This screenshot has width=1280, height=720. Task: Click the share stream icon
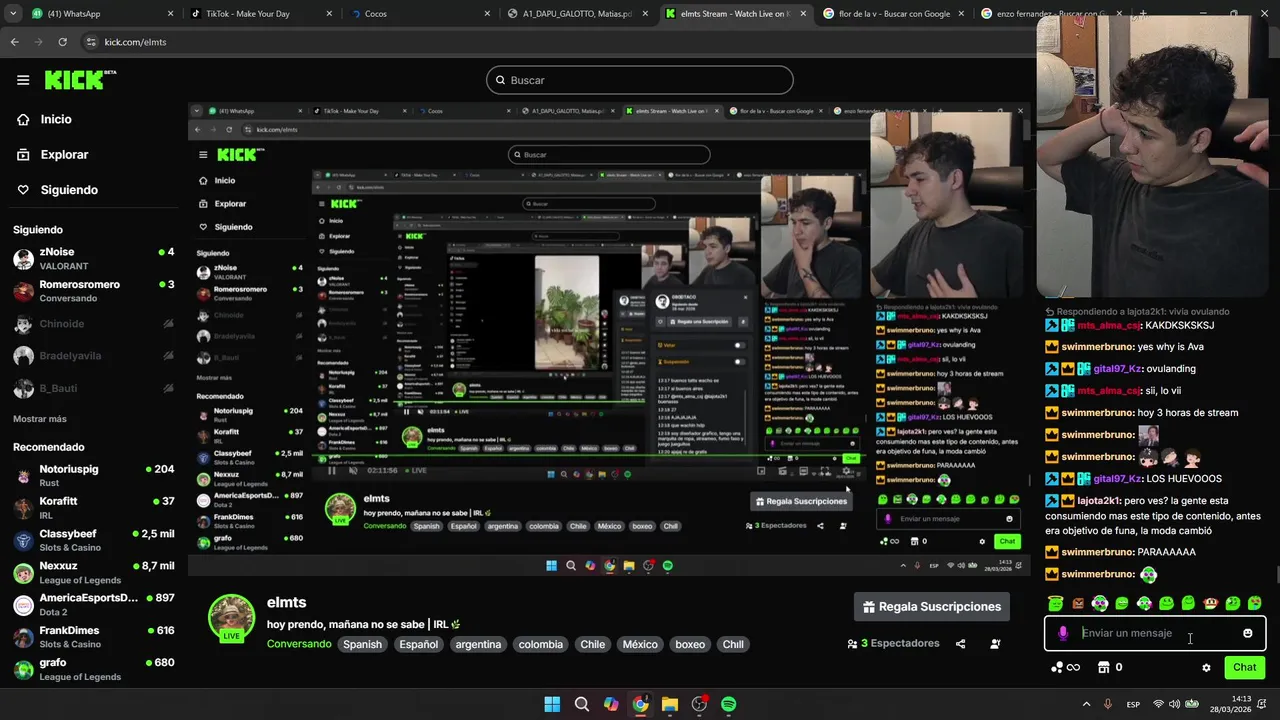[x=961, y=644]
